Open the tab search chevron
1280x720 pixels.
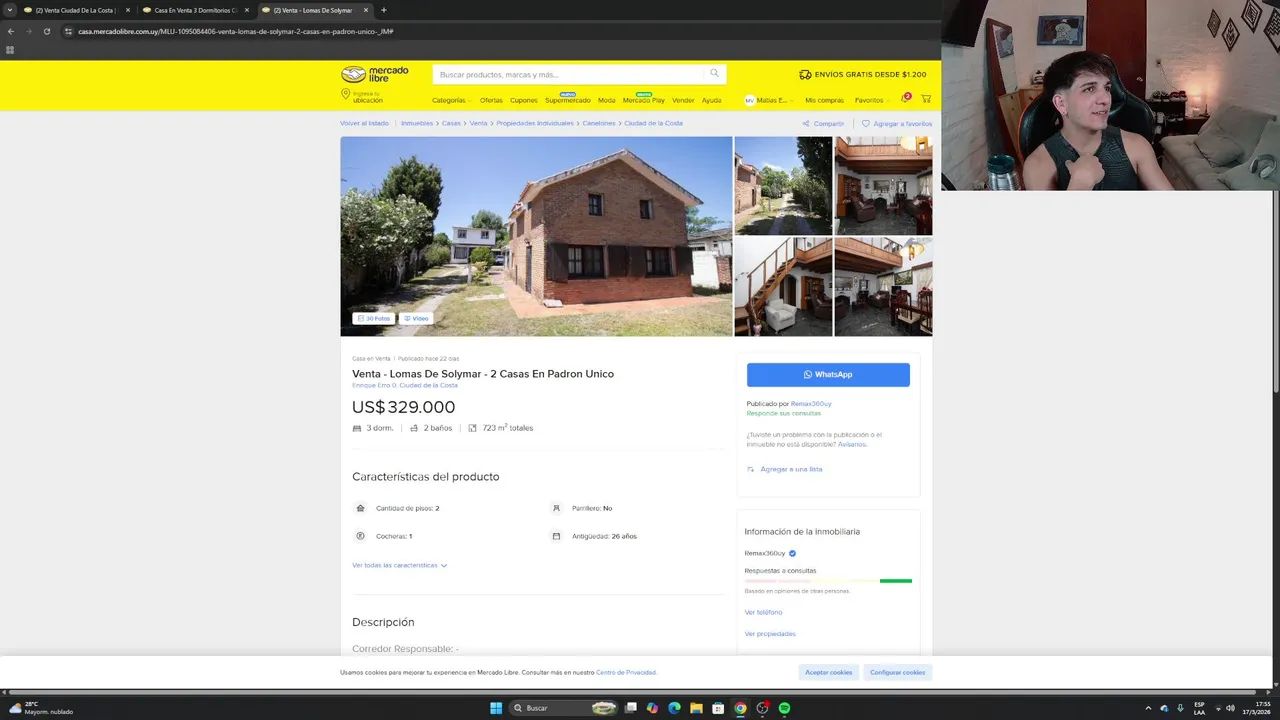coord(10,10)
